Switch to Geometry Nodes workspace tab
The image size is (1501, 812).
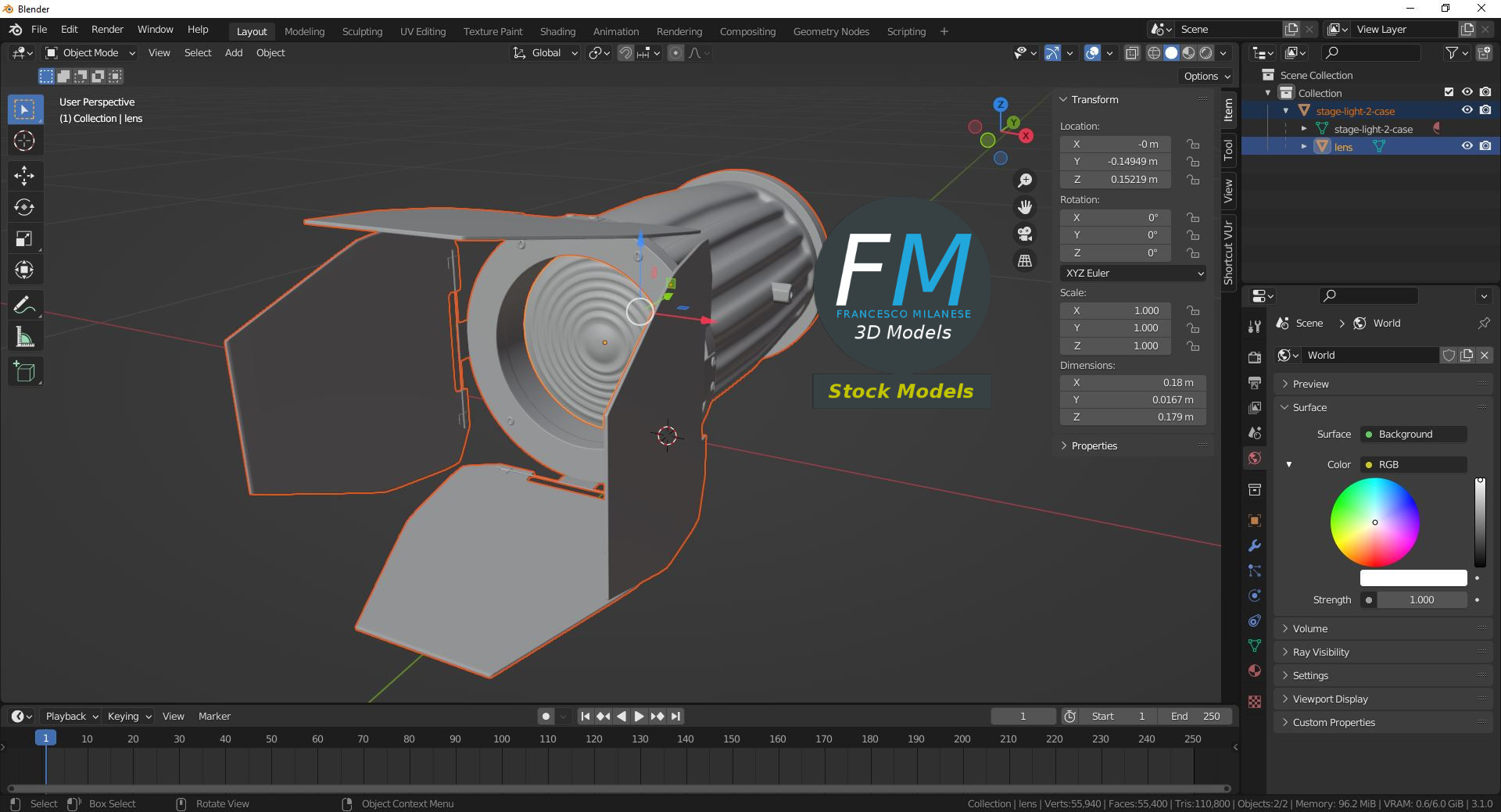coord(831,31)
